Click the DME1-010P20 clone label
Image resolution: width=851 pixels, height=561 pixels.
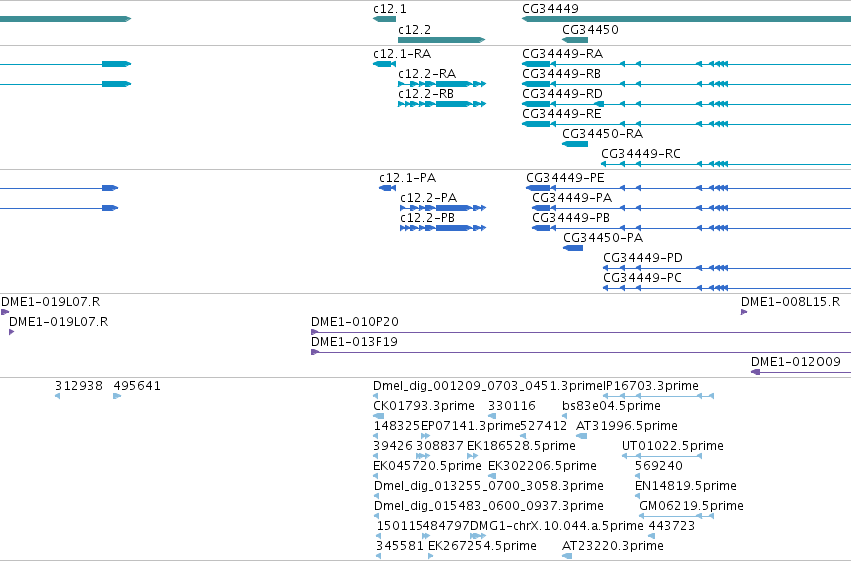coord(355,323)
